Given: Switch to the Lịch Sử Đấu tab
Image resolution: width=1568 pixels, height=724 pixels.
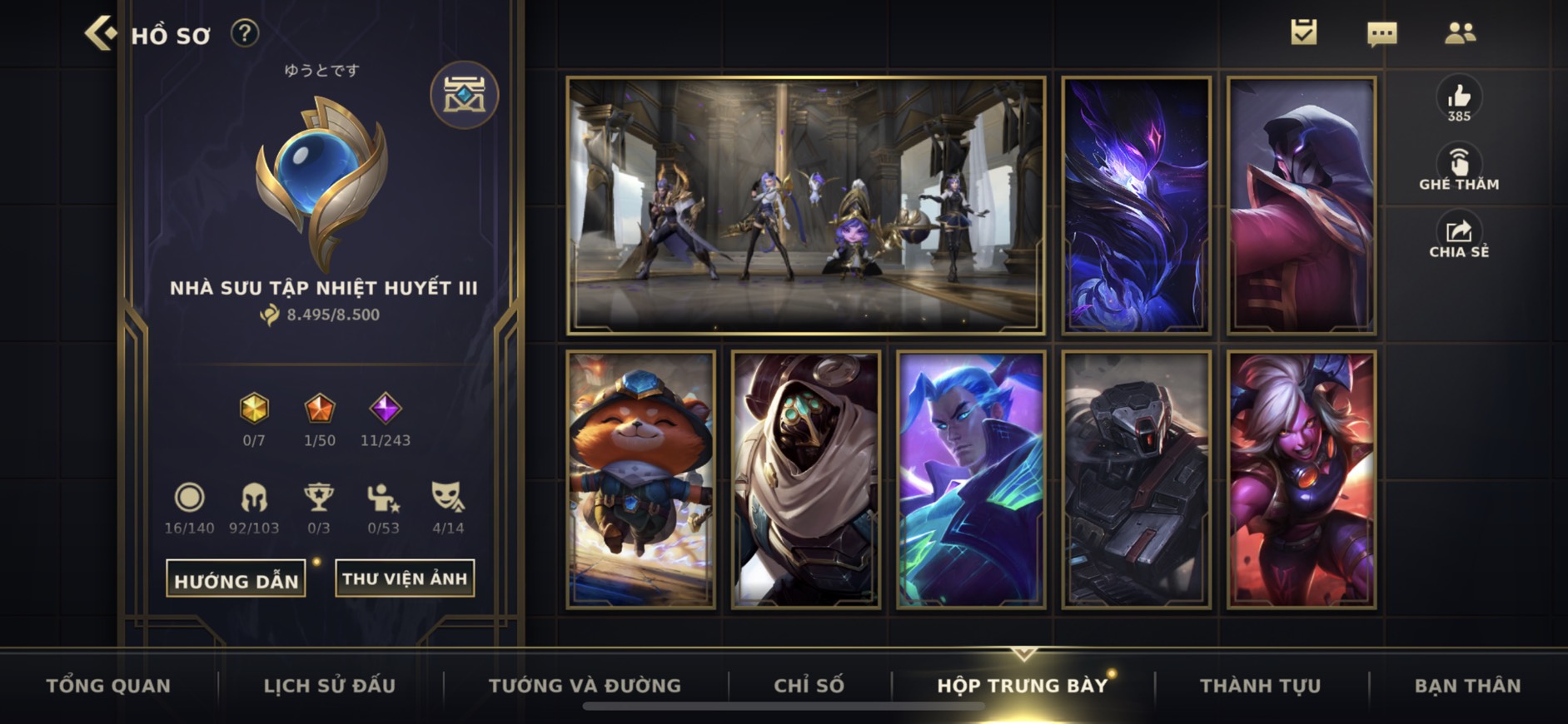Looking at the screenshot, I should pyautogui.click(x=330, y=686).
